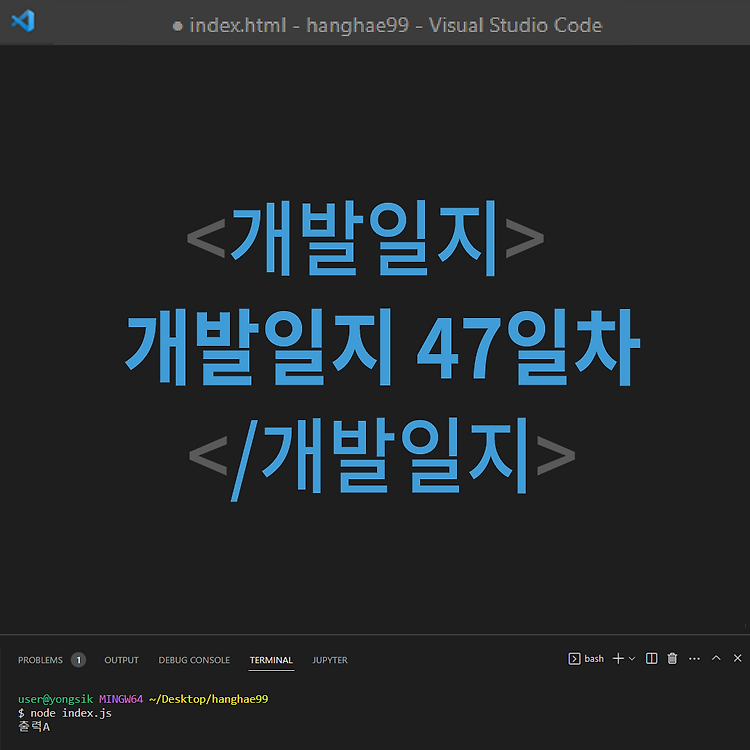Click the window title 'index.html - hanghae99'
Screen dimensions: 750x750
click(299, 25)
